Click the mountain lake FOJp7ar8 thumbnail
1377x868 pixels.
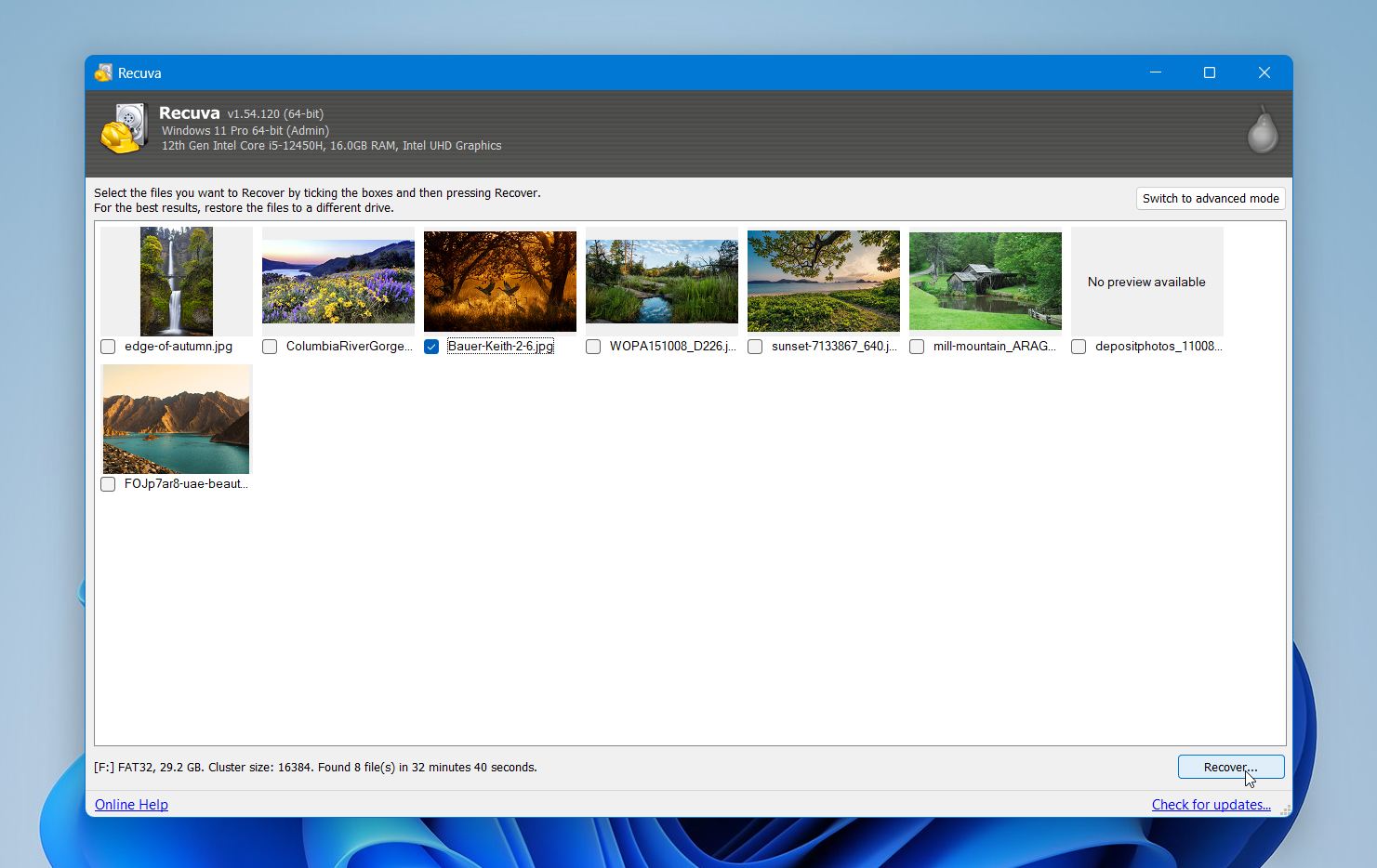176,419
